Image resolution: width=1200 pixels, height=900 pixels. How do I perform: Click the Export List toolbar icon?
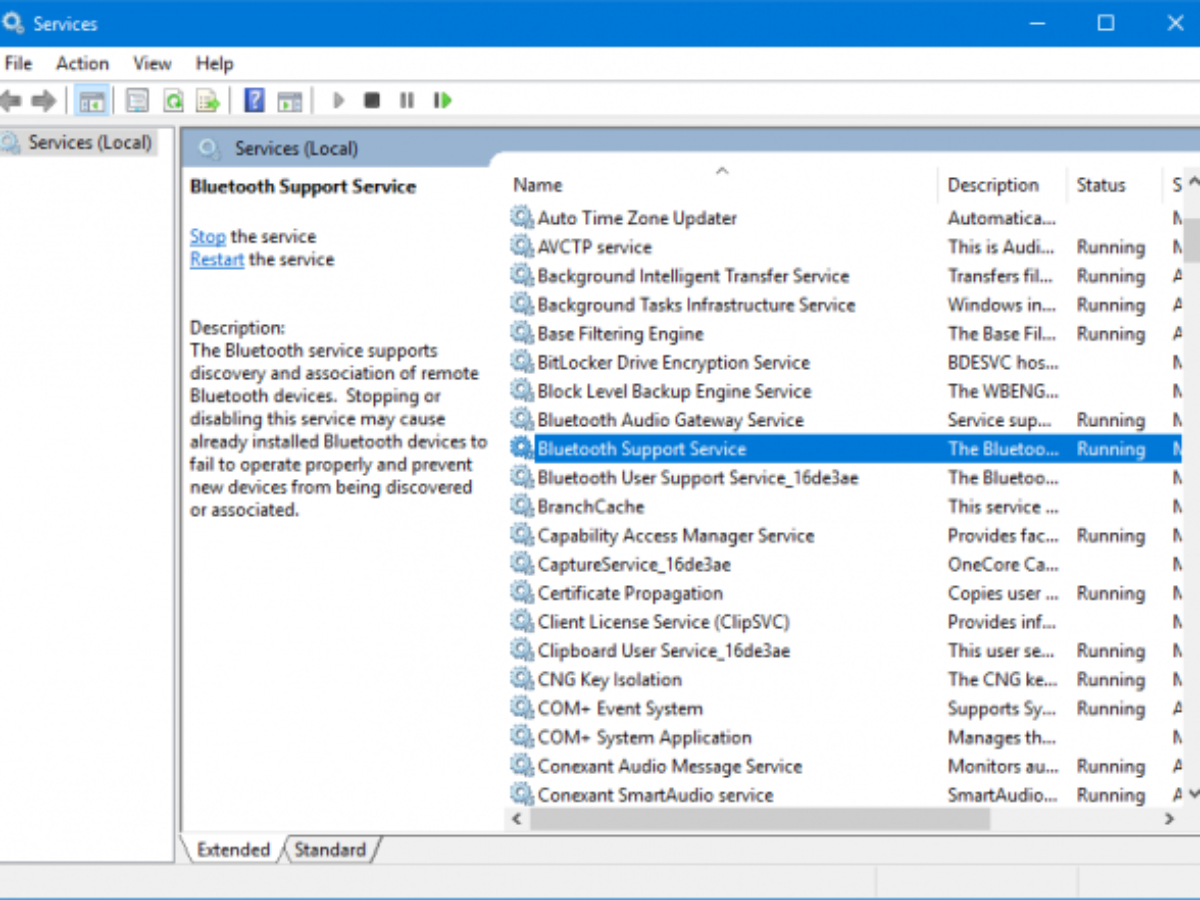point(208,101)
